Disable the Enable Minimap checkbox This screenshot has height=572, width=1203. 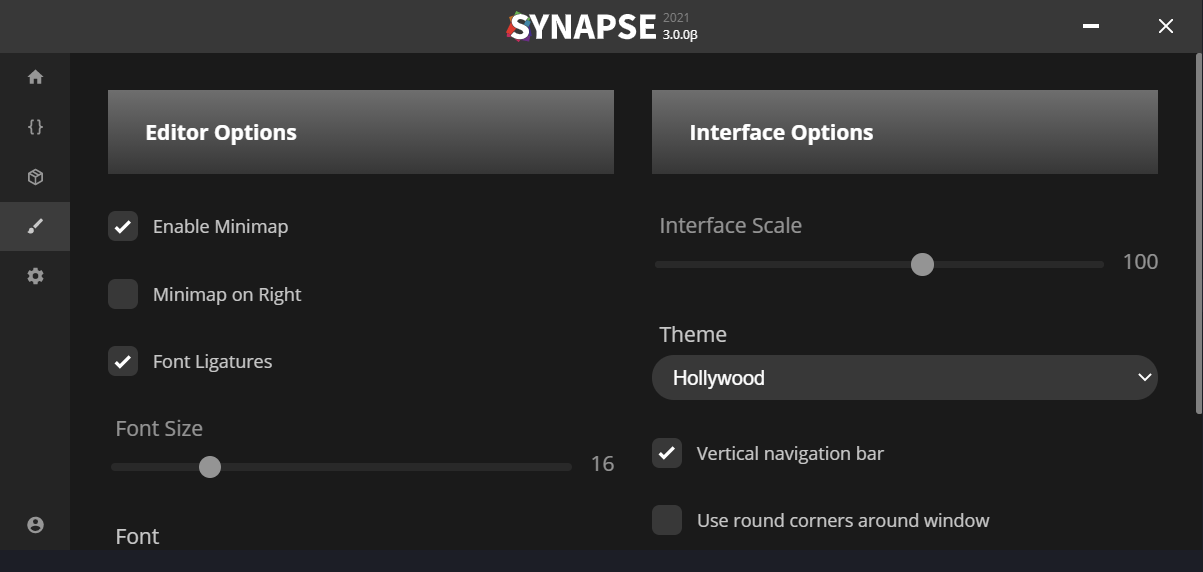tap(123, 227)
